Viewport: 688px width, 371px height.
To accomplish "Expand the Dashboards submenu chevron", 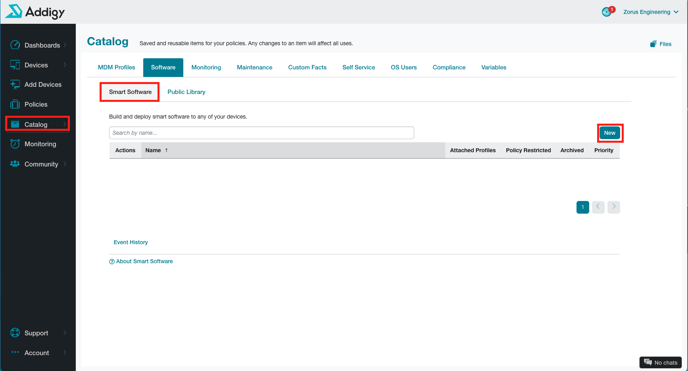I will point(65,45).
